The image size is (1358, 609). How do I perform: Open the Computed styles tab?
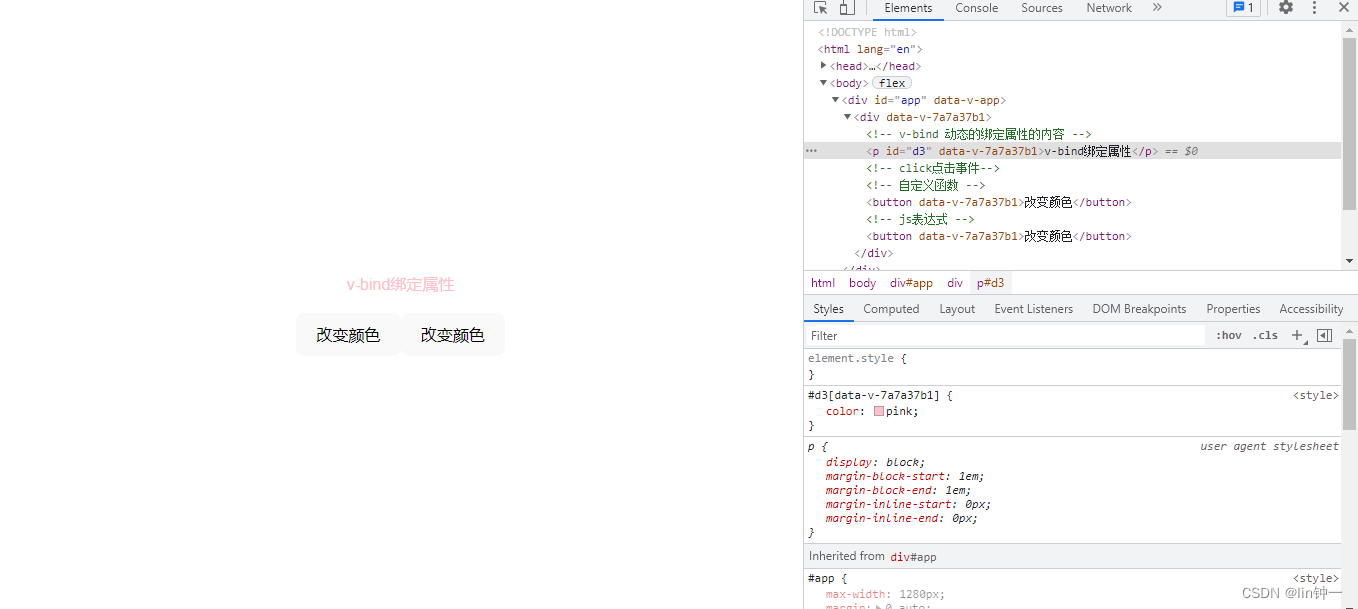tap(891, 309)
